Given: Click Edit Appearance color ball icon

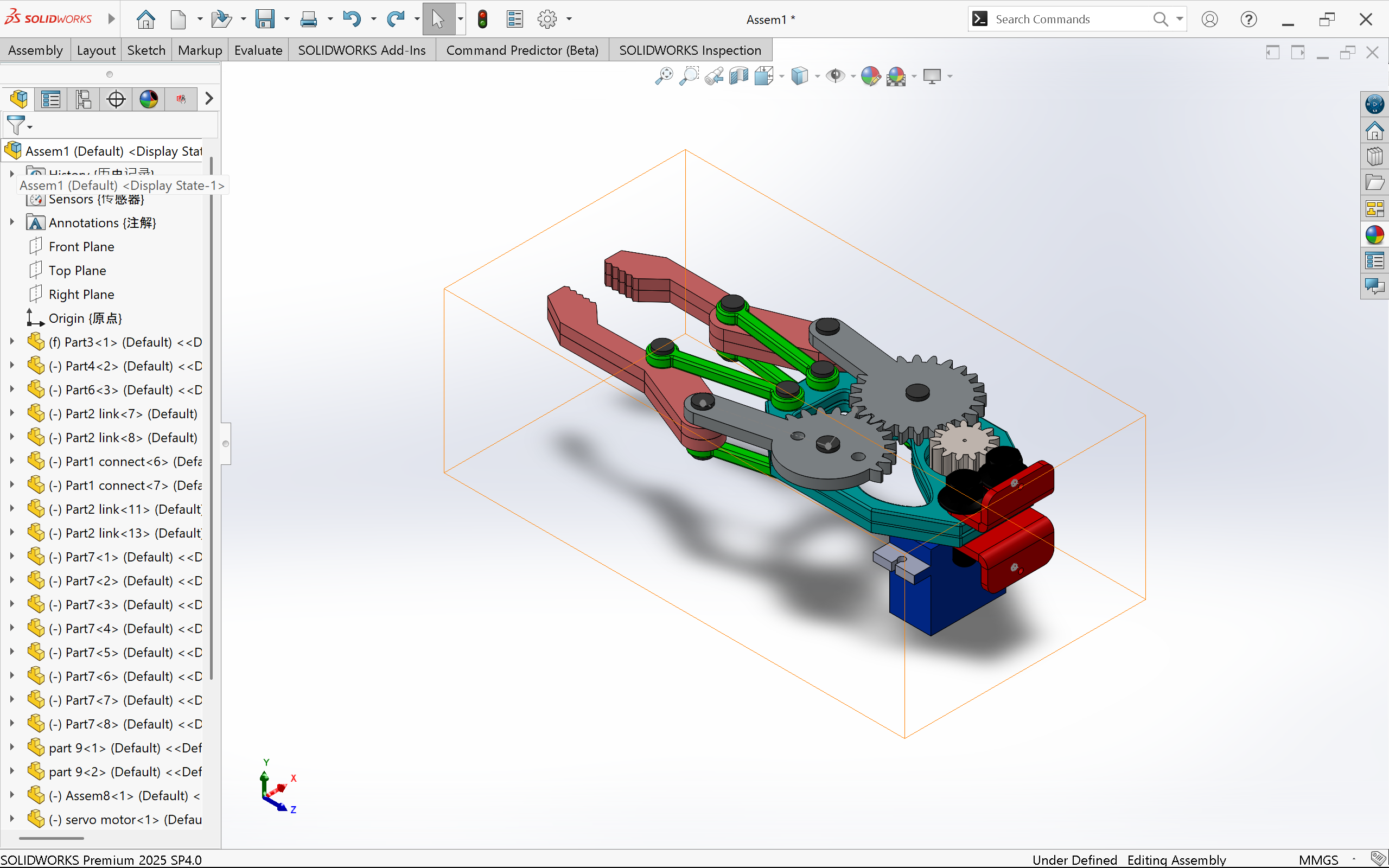Looking at the screenshot, I should tap(871, 76).
